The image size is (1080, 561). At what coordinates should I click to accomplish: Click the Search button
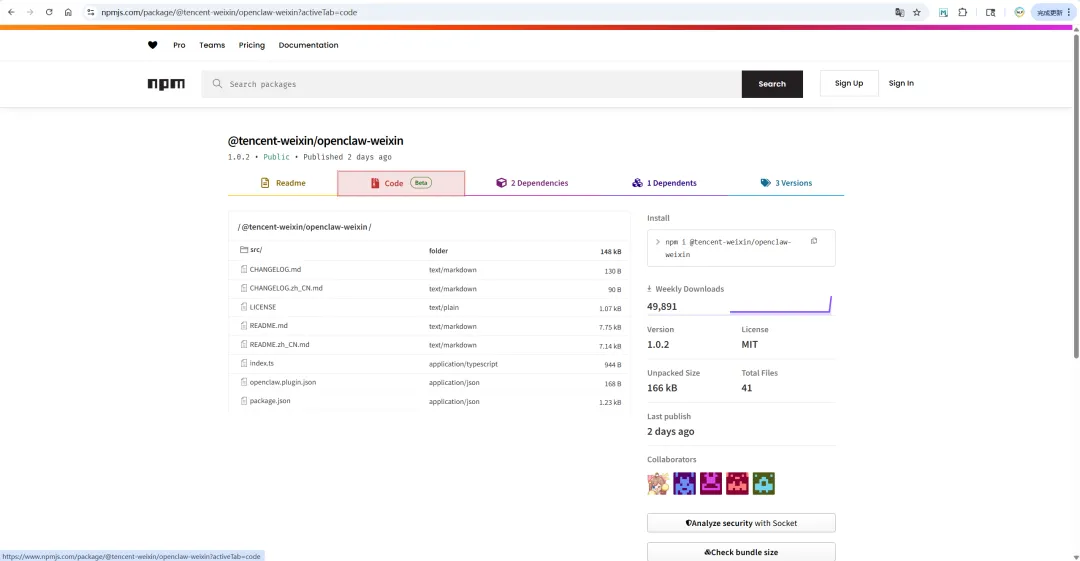[x=772, y=84]
